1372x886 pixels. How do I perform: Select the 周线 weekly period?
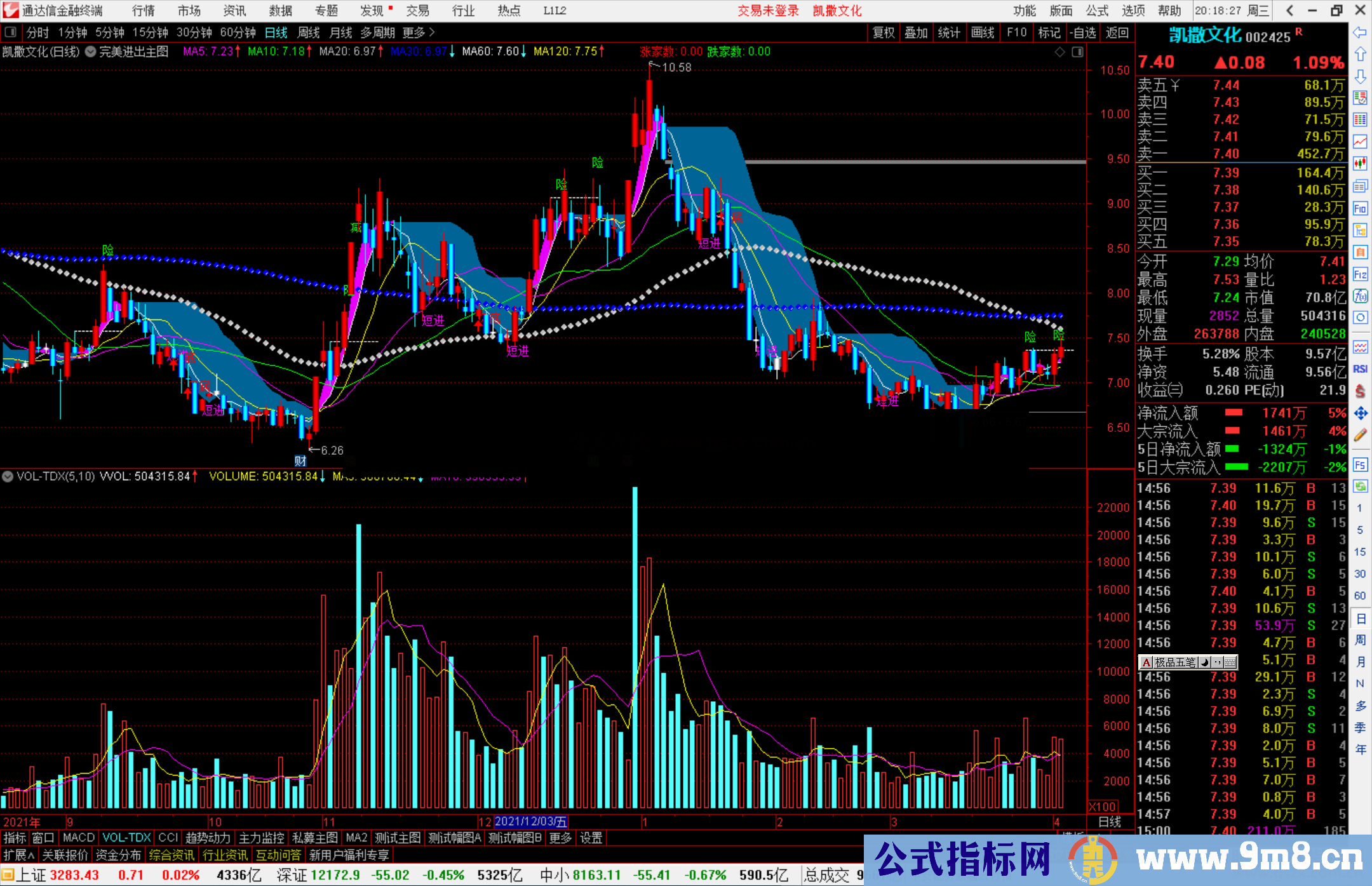click(309, 32)
